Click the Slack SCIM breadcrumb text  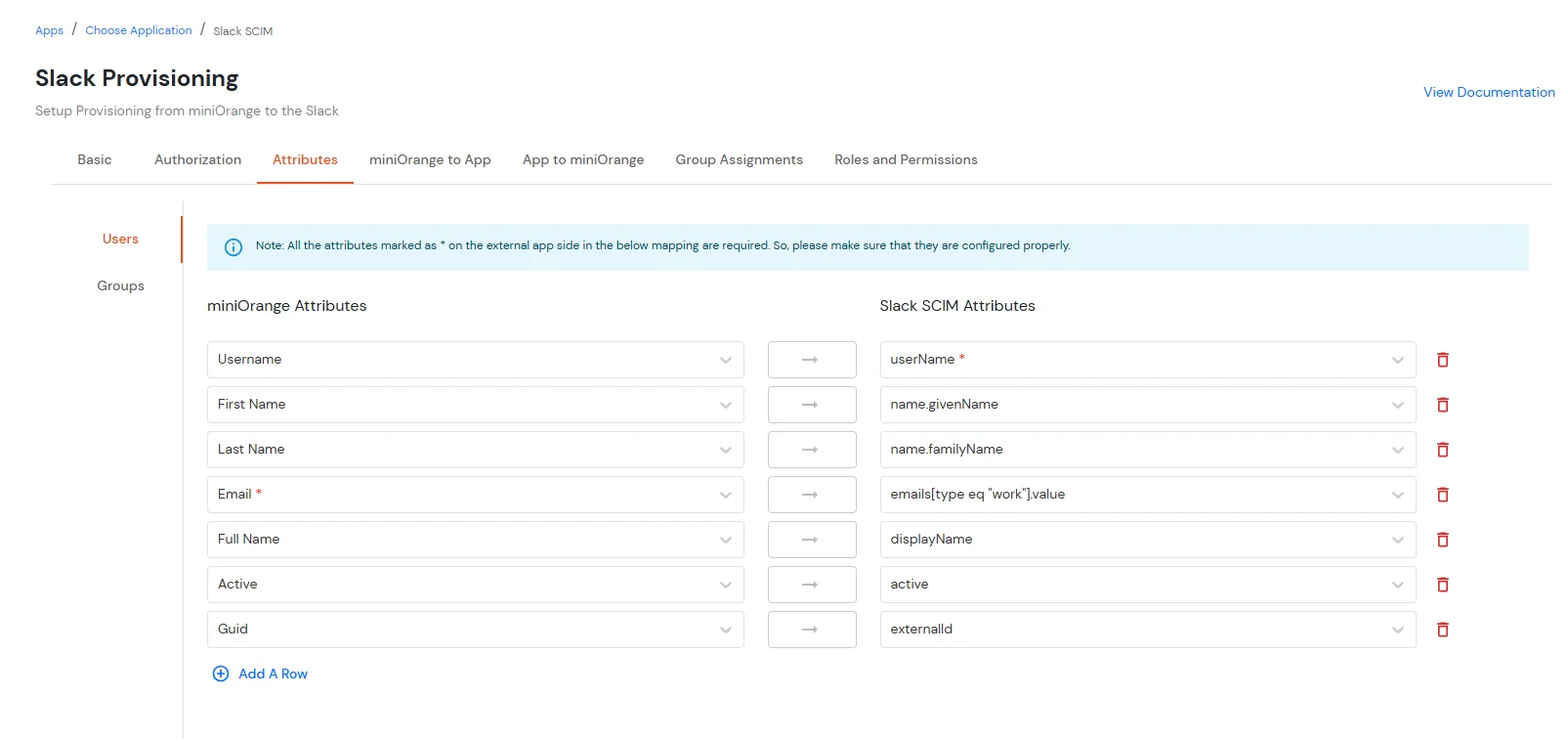[x=243, y=31]
